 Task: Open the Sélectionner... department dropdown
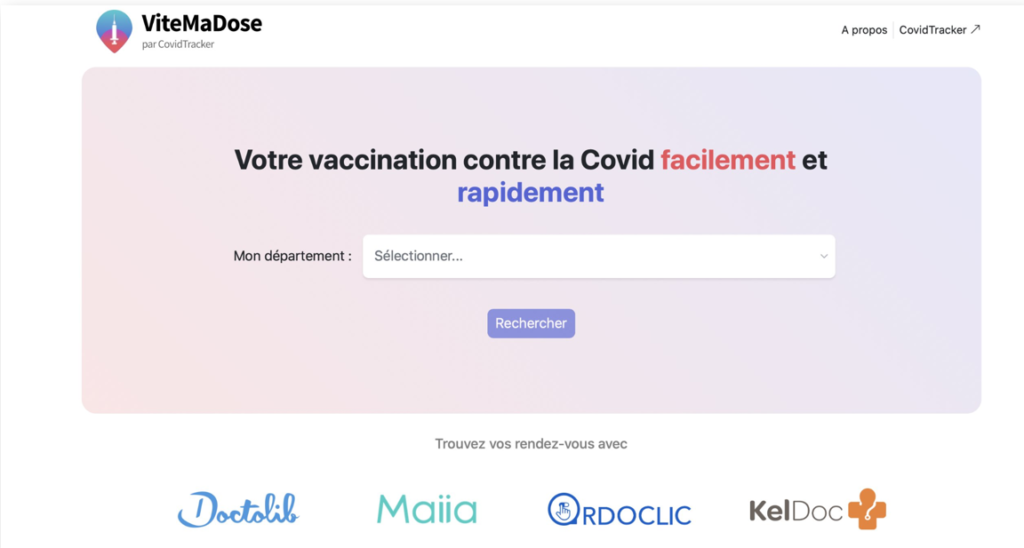[x=599, y=256]
